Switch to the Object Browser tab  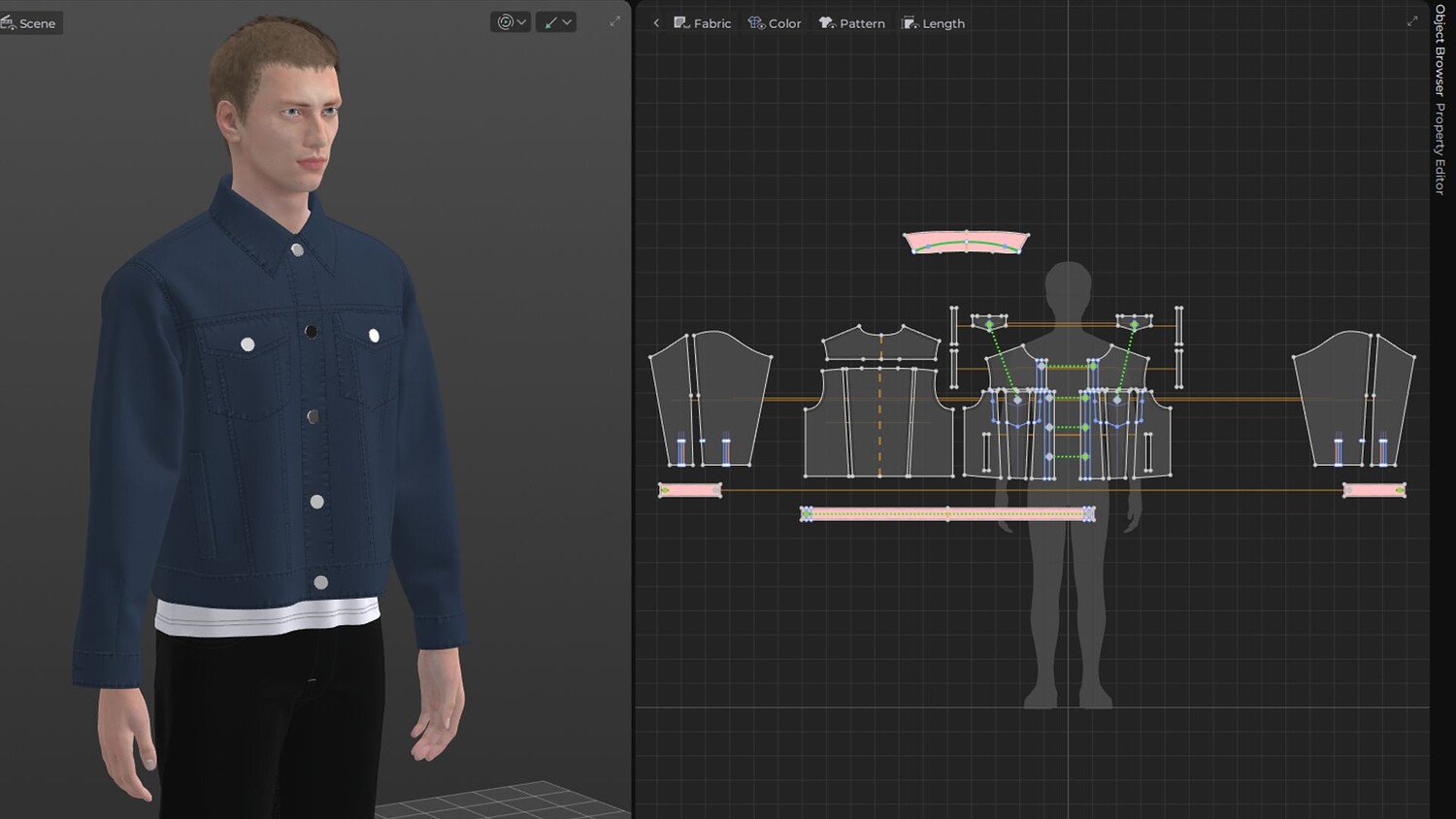click(1439, 49)
